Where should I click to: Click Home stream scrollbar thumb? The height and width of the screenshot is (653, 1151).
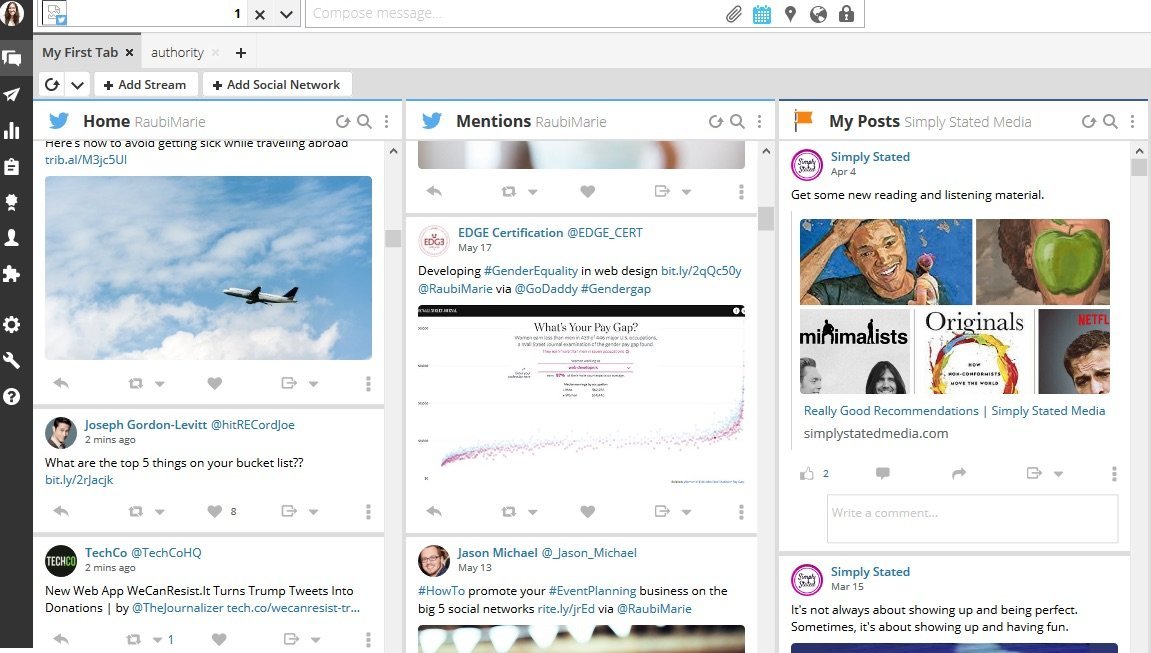(x=393, y=238)
